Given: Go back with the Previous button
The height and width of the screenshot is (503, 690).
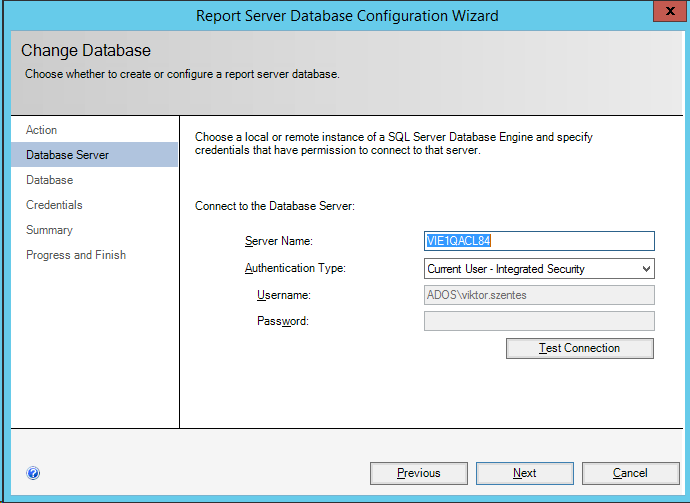Looking at the screenshot, I should point(418,473).
